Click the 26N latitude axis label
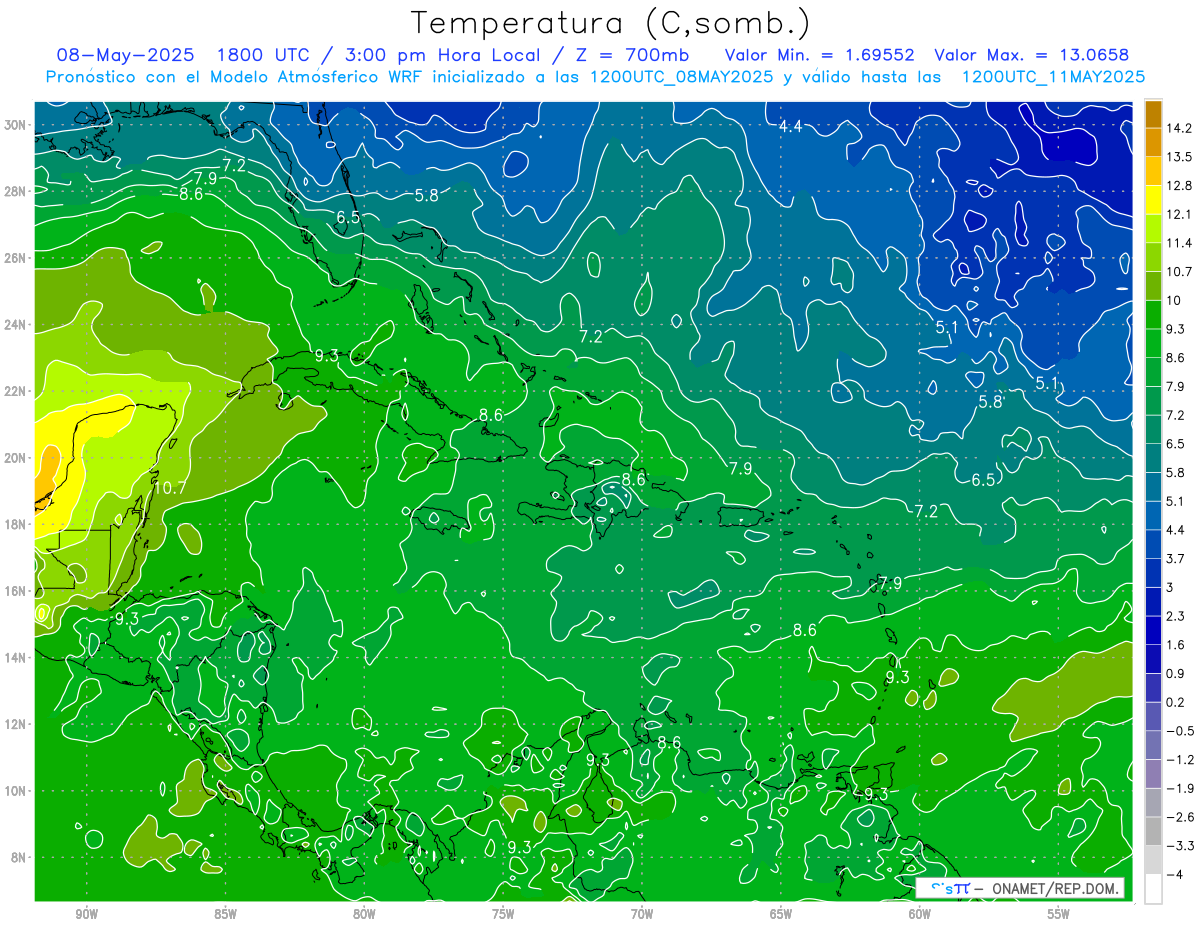The image size is (1200, 927). [x=15, y=258]
